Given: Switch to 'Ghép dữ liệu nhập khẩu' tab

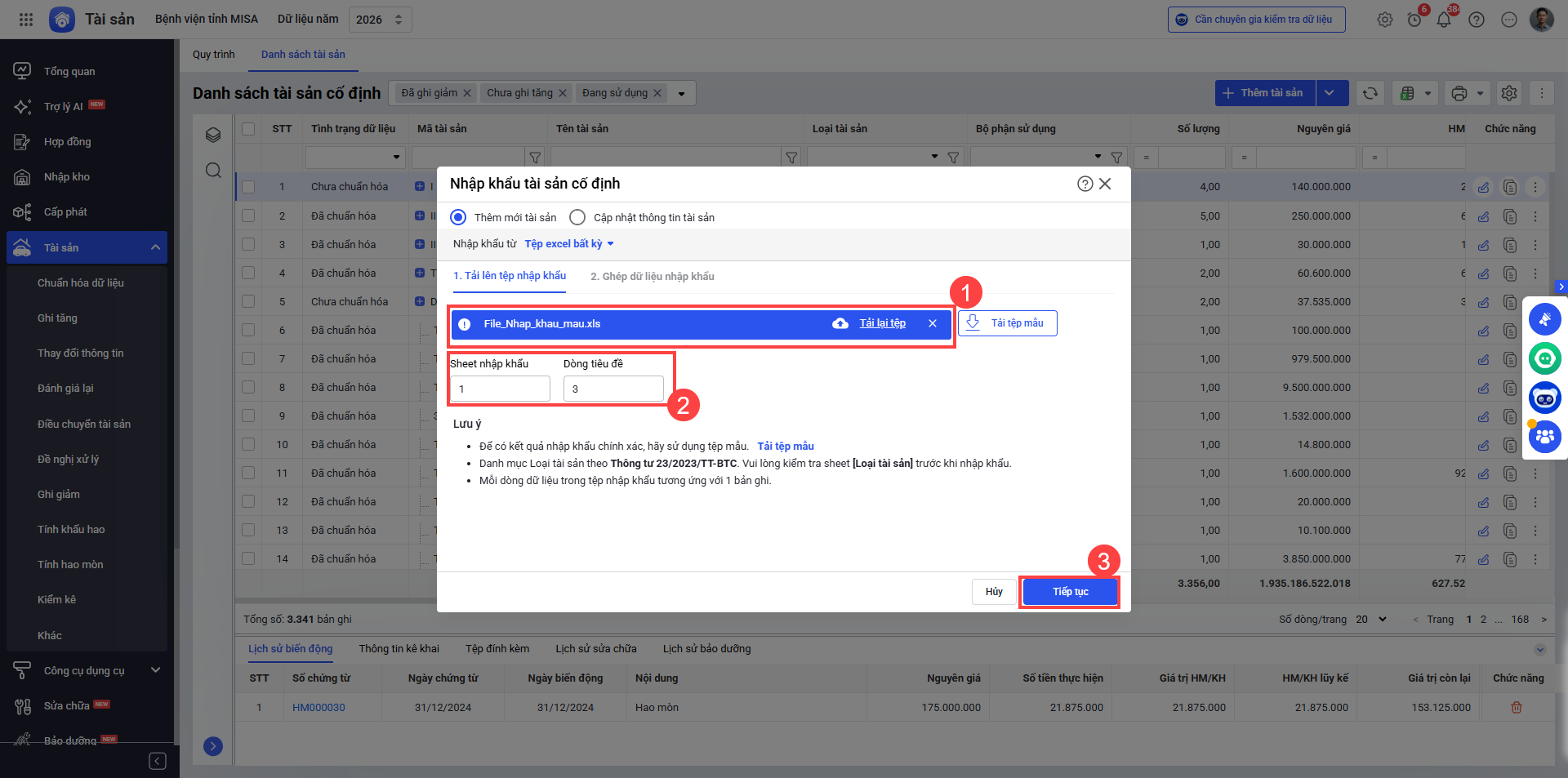Looking at the screenshot, I should 652,277.
